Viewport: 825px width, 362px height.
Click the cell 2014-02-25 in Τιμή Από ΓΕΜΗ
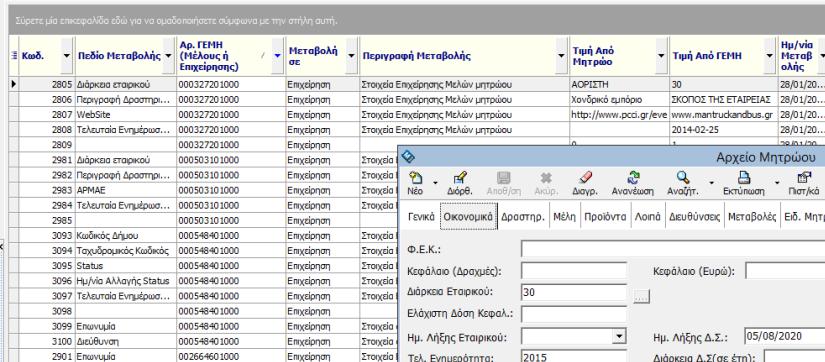pos(723,129)
